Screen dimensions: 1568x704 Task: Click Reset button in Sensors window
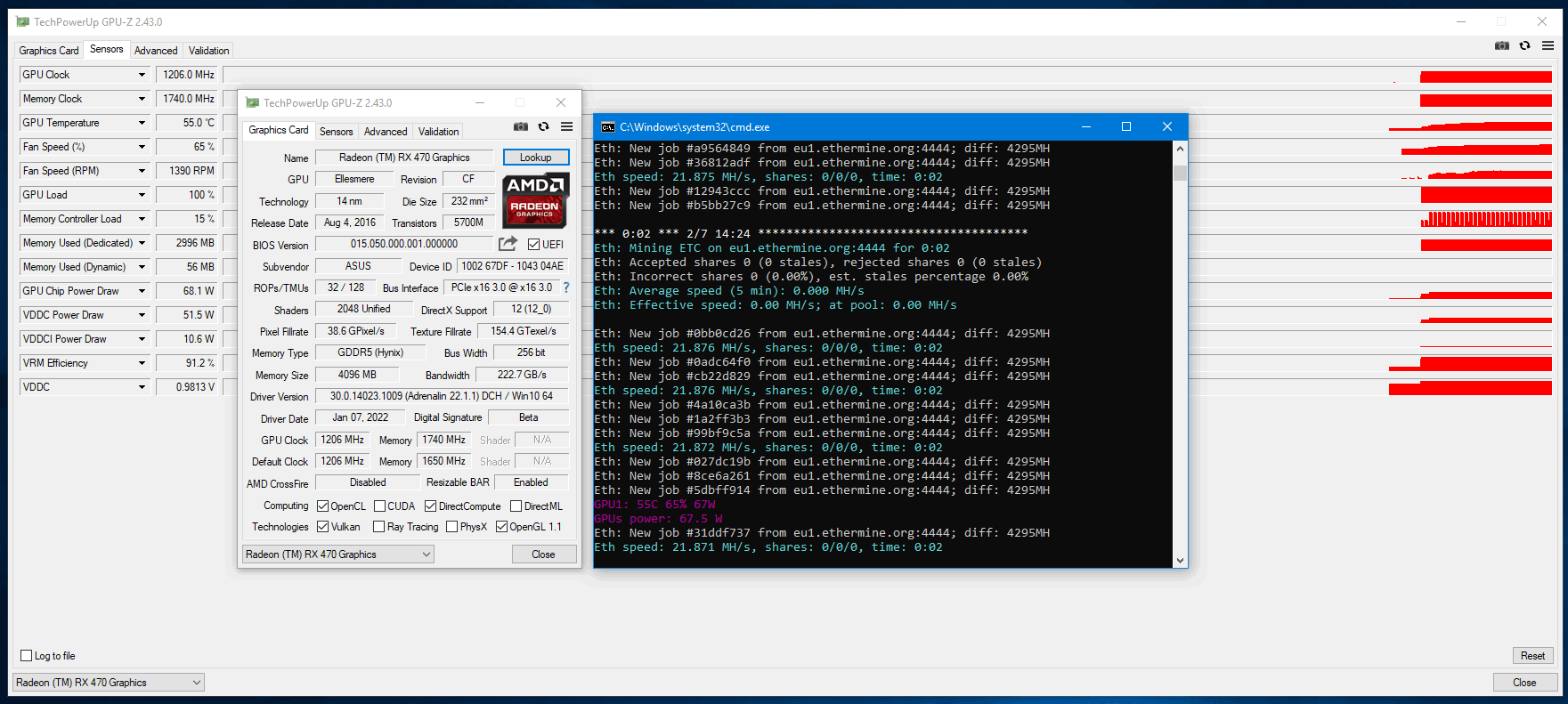click(1533, 656)
